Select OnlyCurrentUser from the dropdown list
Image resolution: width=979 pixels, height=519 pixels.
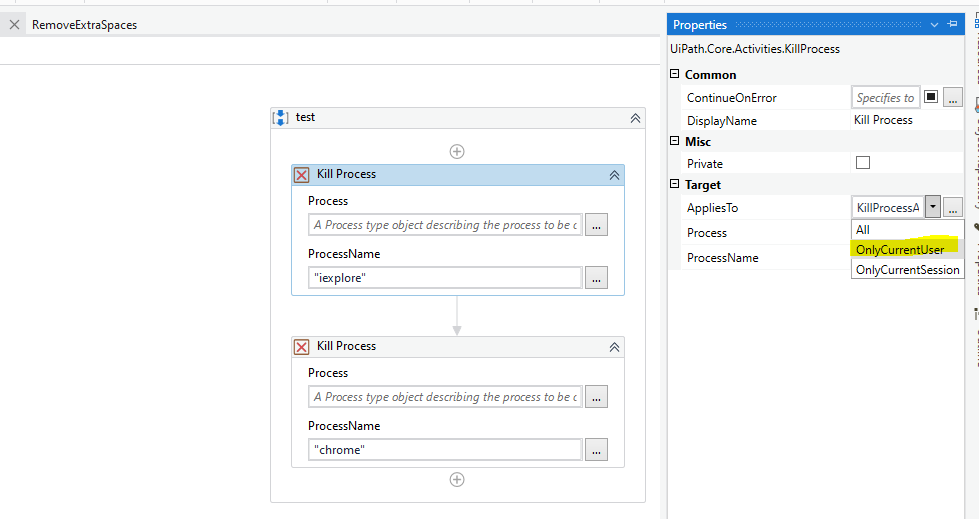[900, 249]
